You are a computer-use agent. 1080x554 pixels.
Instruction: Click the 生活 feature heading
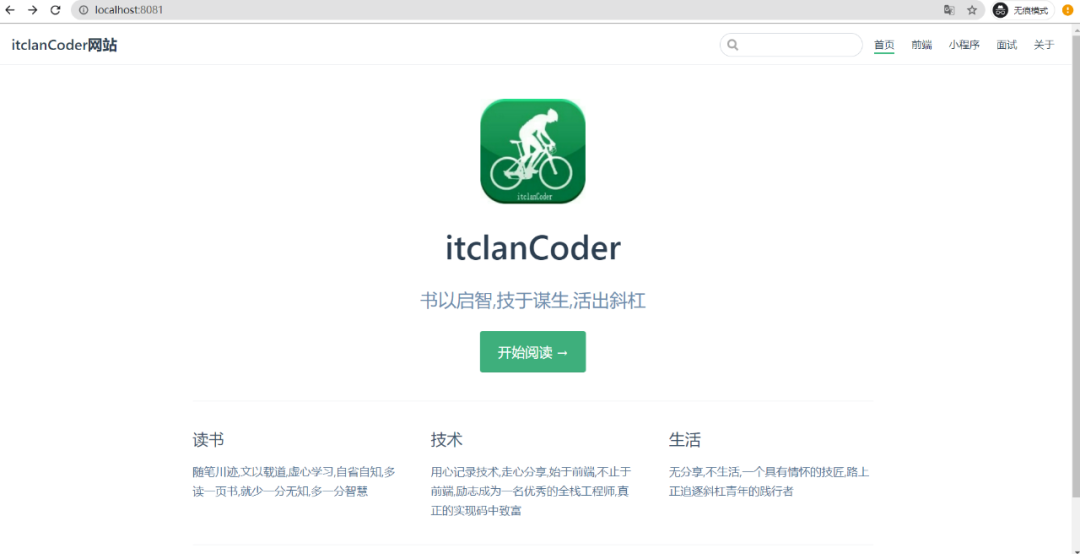tap(685, 440)
